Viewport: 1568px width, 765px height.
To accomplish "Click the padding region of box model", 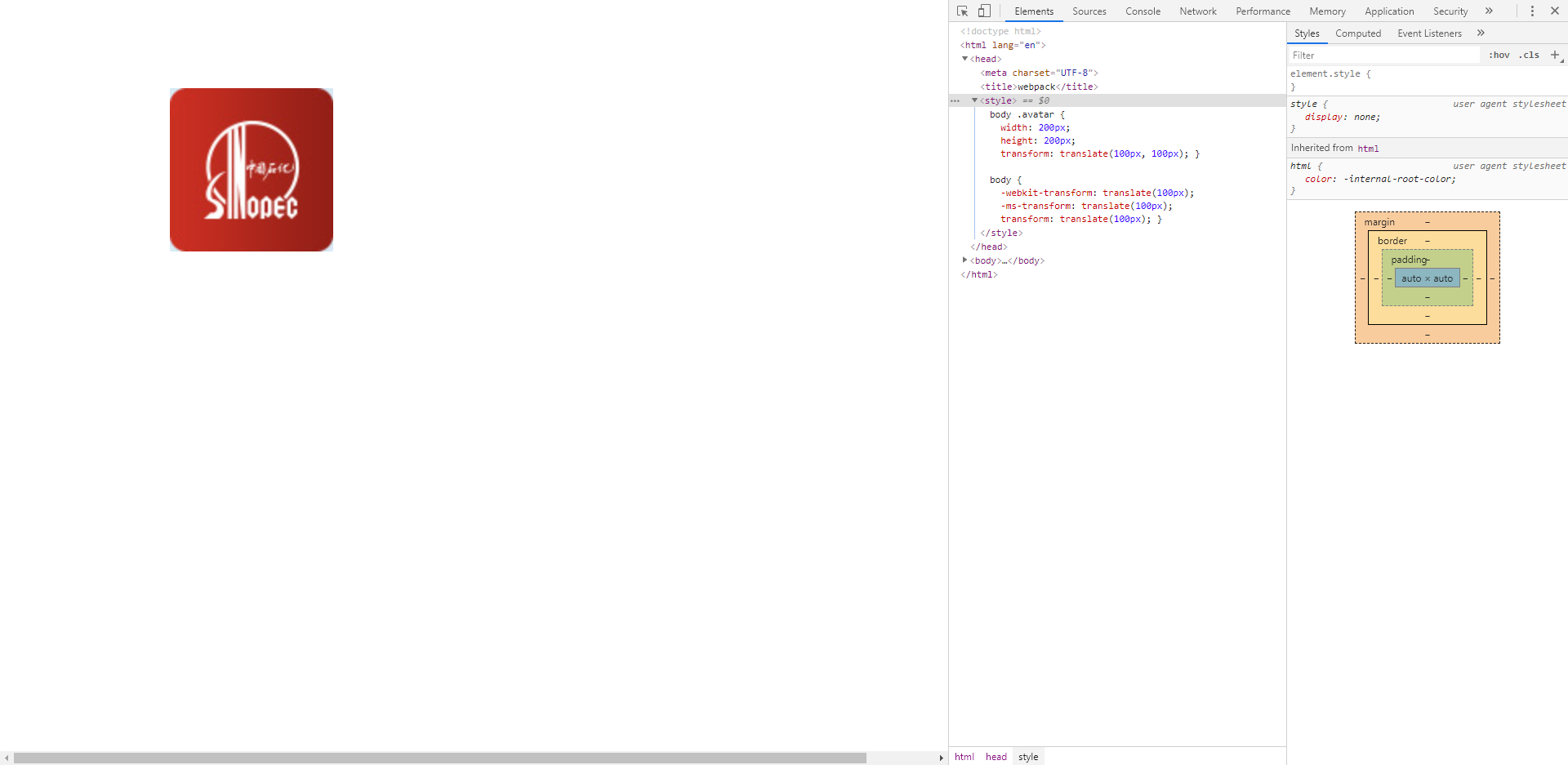I will pyautogui.click(x=1410, y=260).
